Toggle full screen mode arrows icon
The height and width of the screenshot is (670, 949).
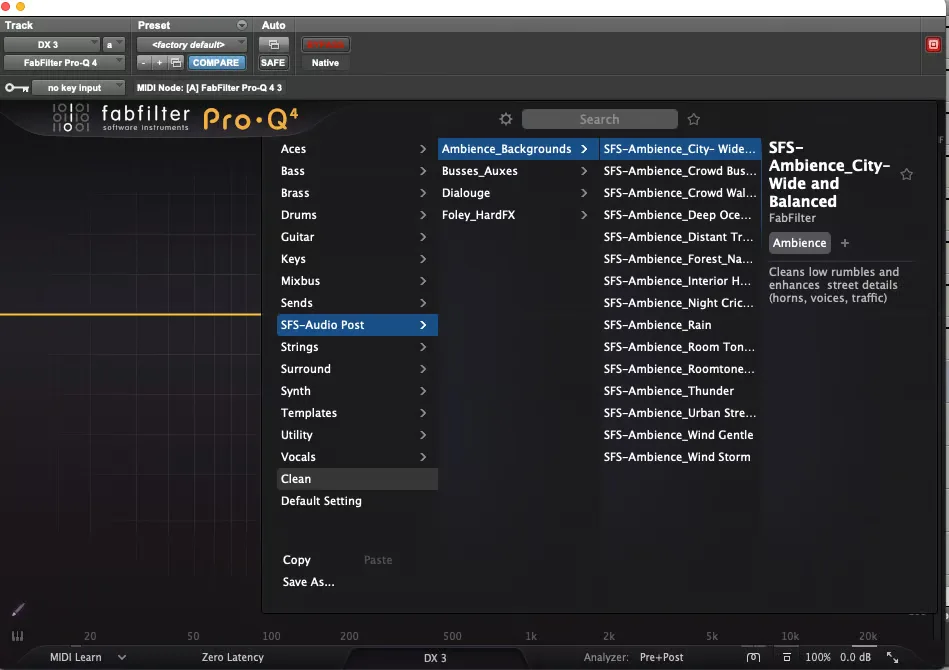point(892,657)
